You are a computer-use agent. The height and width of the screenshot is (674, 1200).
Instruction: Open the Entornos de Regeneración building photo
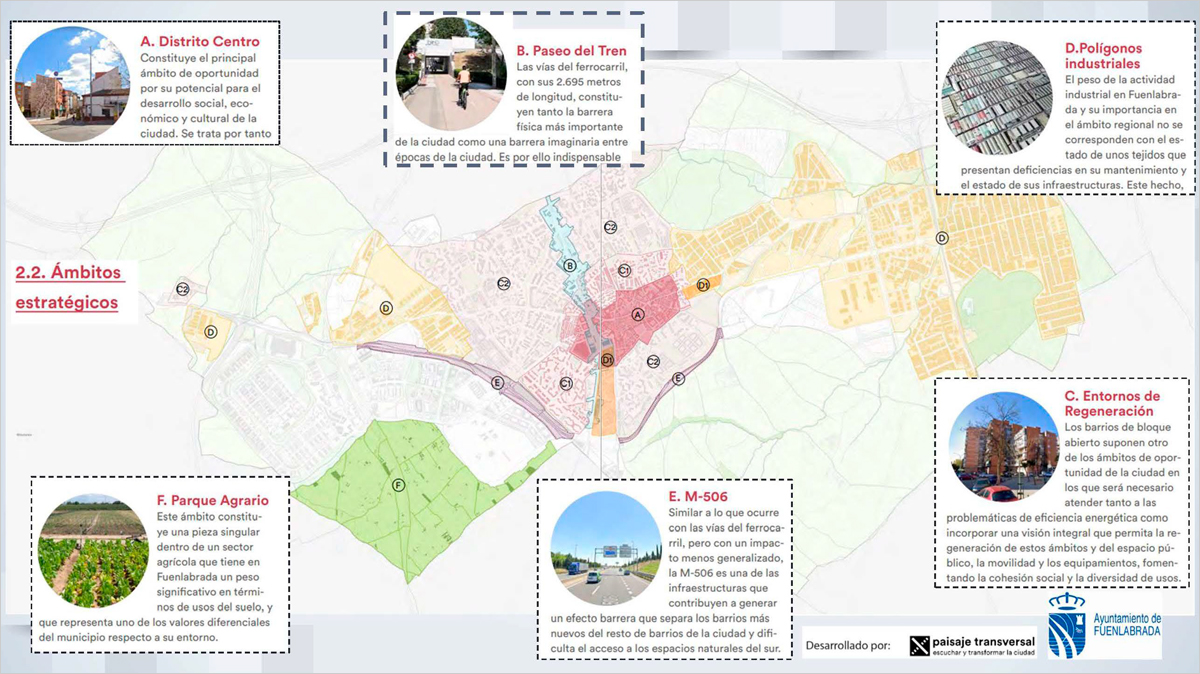tap(1004, 445)
